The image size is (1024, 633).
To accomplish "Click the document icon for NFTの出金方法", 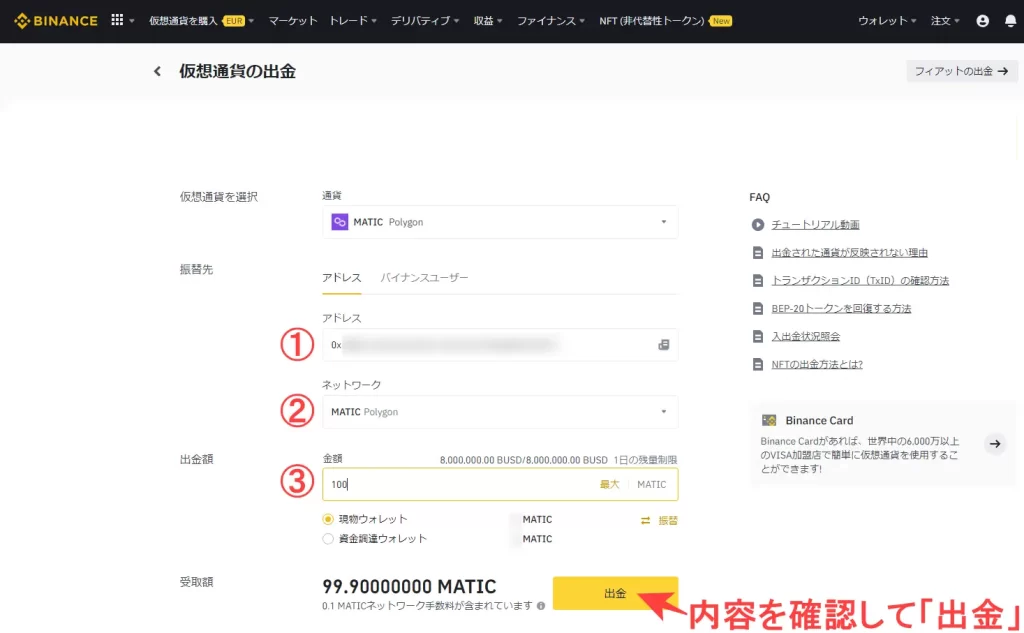I will point(758,365).
